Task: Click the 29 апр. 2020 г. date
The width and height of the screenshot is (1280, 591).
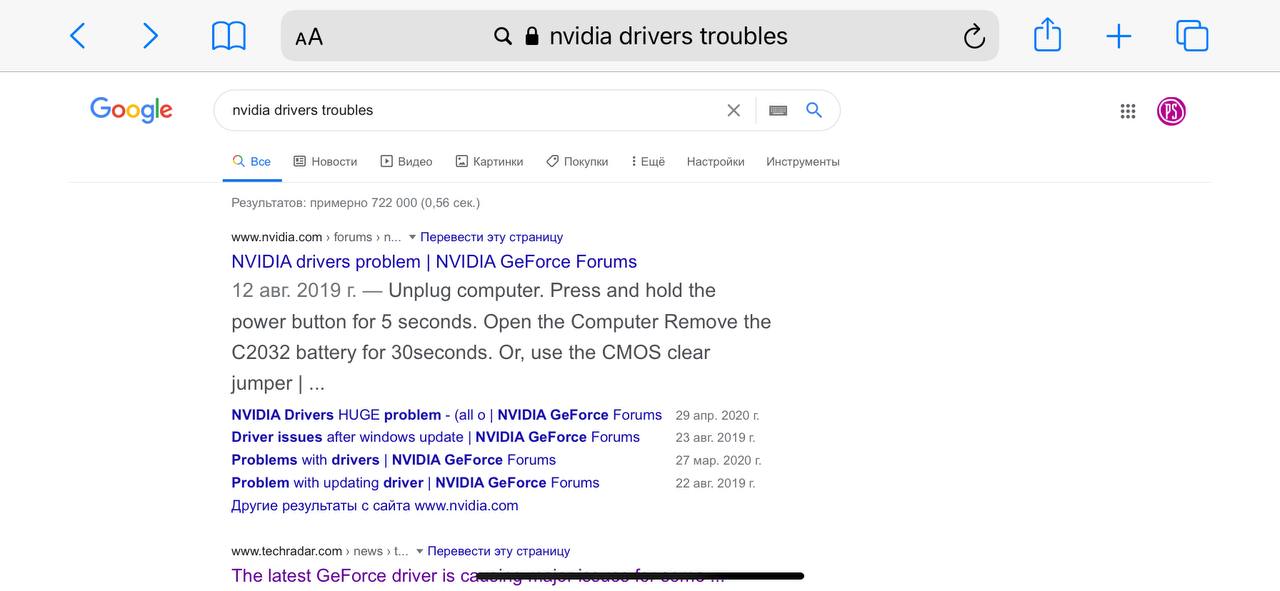Action: click(x=717, y=416)
